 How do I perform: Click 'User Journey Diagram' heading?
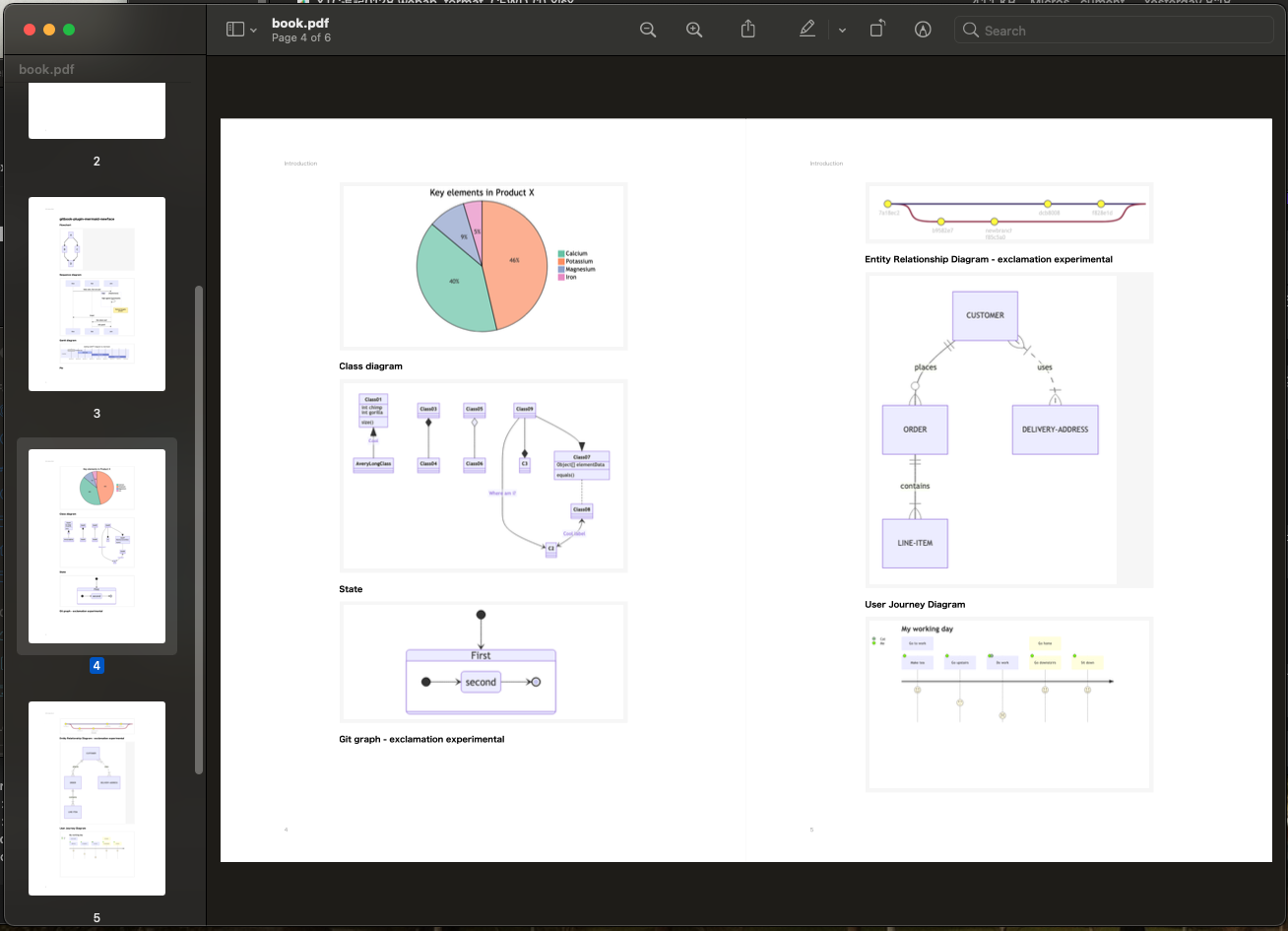[915, 604]
